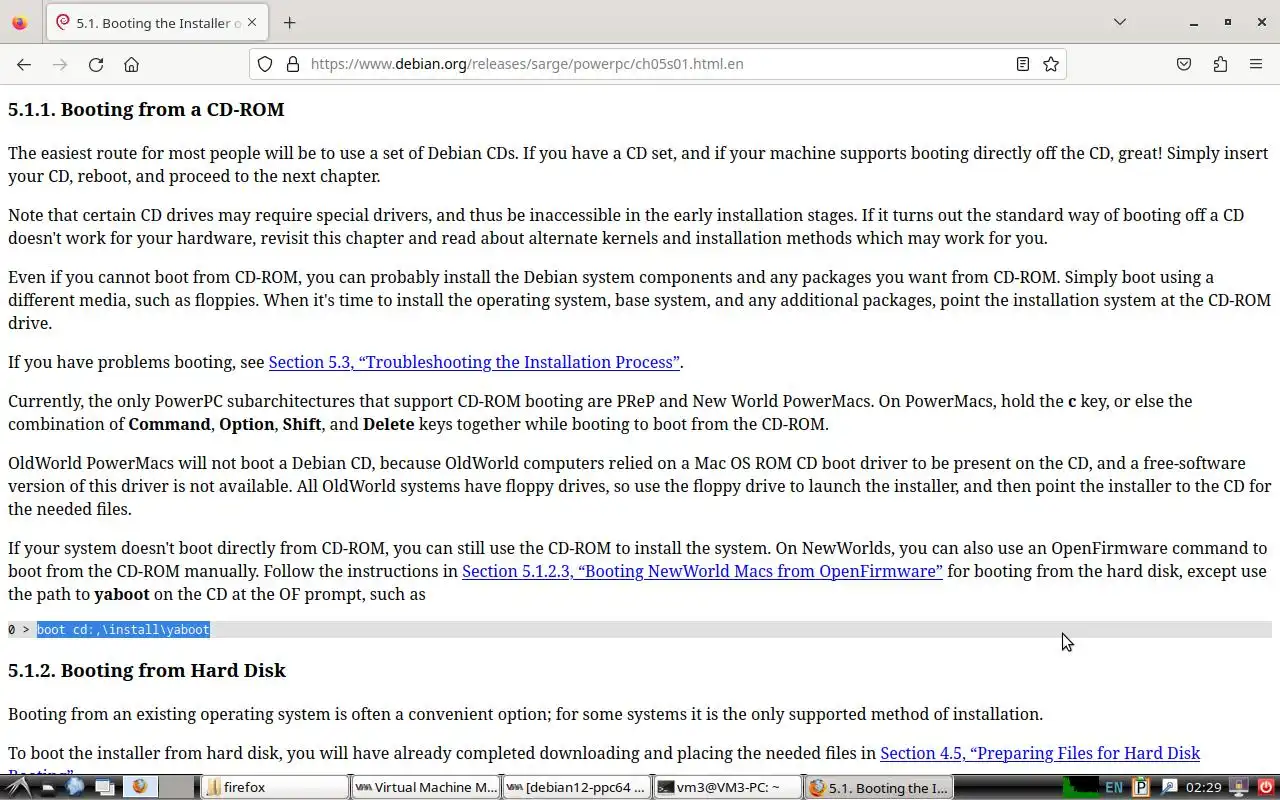Switch to the firefox folder window
Viewport: 1280px width, 800px height.
tap(274, 787)
